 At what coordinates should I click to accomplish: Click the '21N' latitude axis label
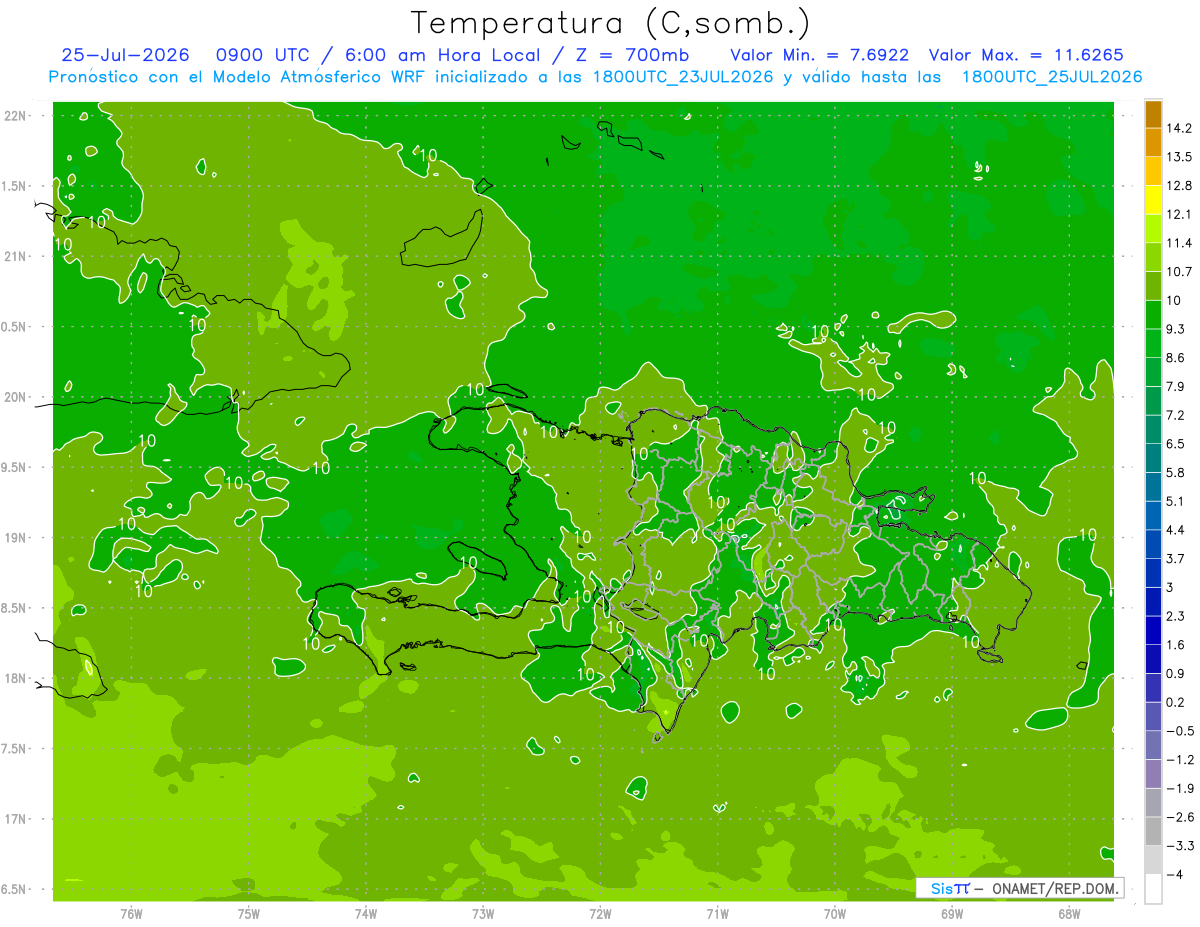point(16,256)
